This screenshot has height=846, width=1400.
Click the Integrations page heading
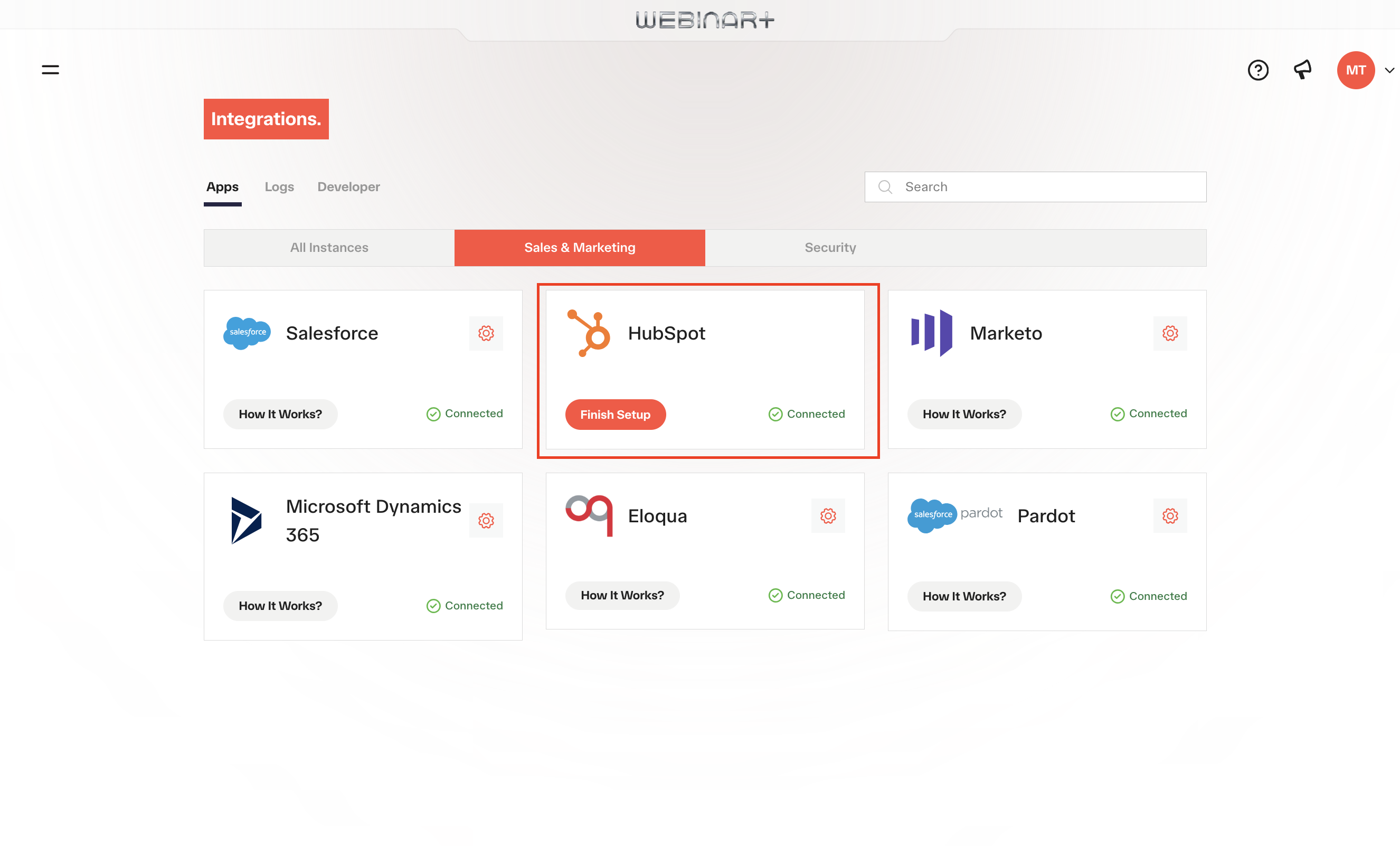266,119
